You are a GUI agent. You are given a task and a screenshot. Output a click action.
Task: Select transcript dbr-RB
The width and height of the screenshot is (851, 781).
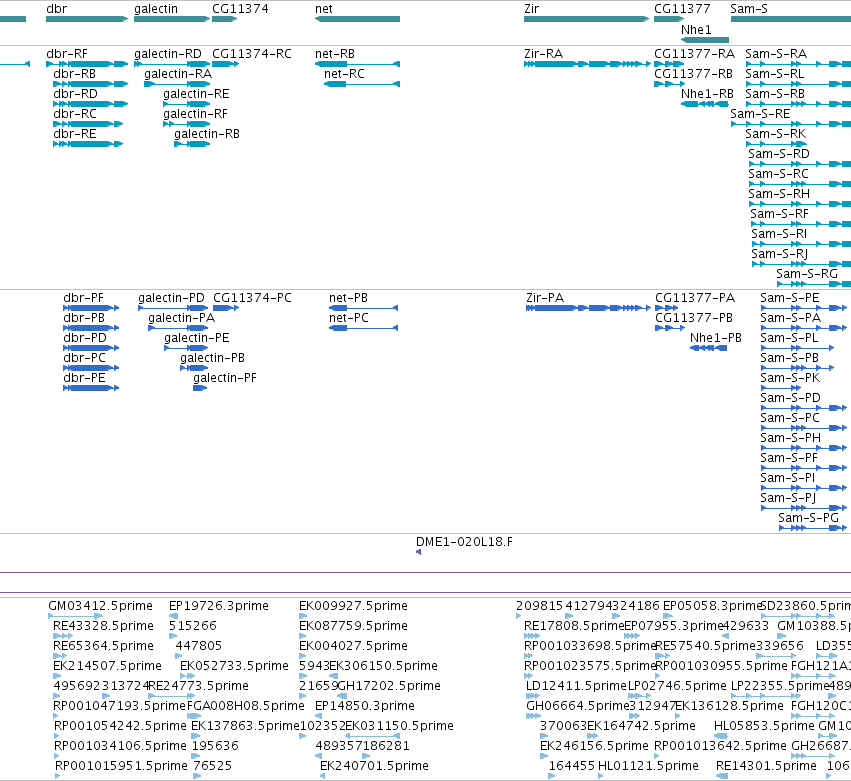(x=91, y=84)
